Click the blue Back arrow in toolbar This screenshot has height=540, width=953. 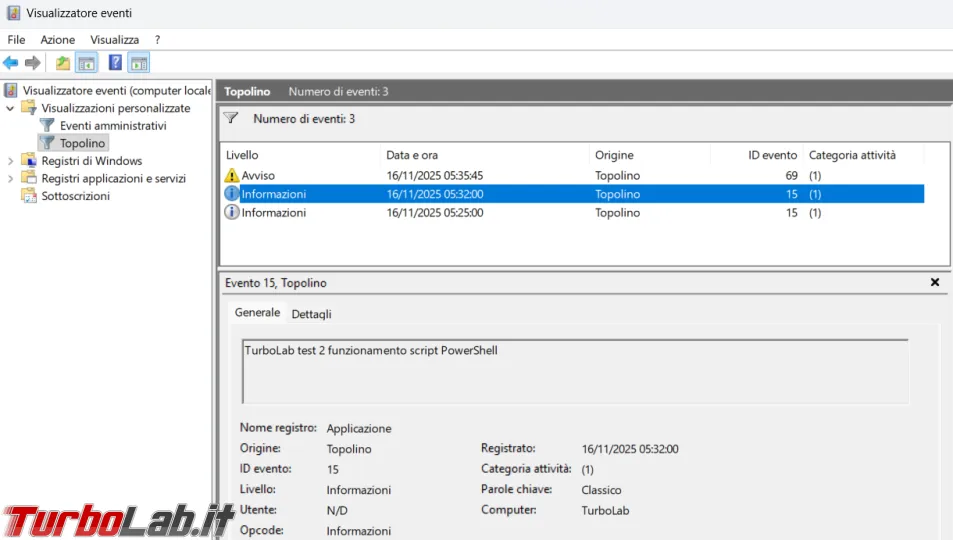[11, 63]
